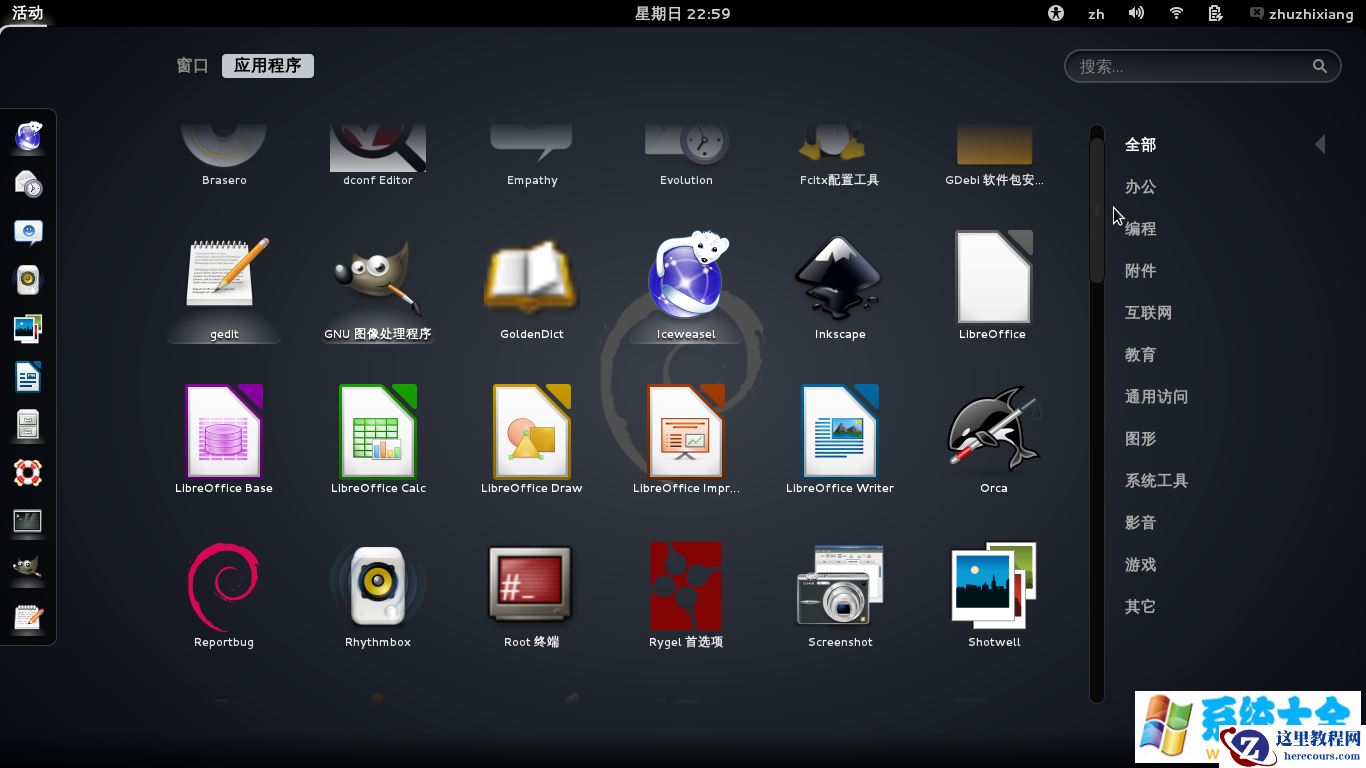Open the accessibility menu in the top bar
Image resolution: width=1366 pixels, height=768 pixels.
1056,13
